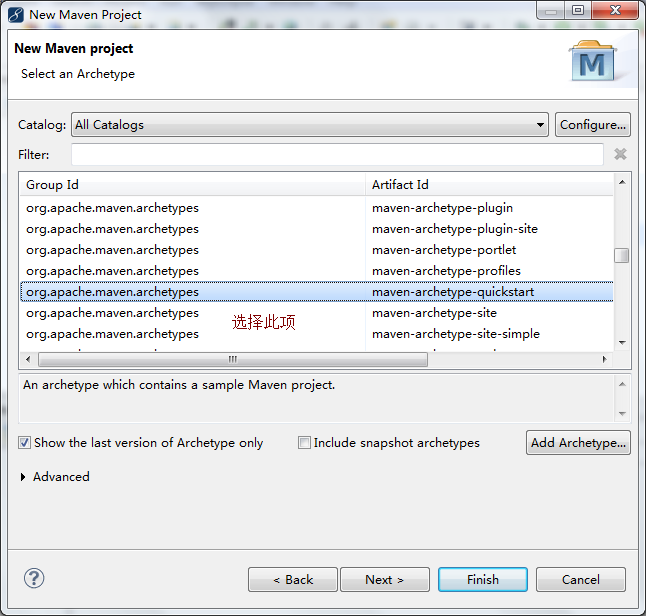This screenshot has width=646, height=616.
Task: Click the Next > button
Action: pos(385,580)
